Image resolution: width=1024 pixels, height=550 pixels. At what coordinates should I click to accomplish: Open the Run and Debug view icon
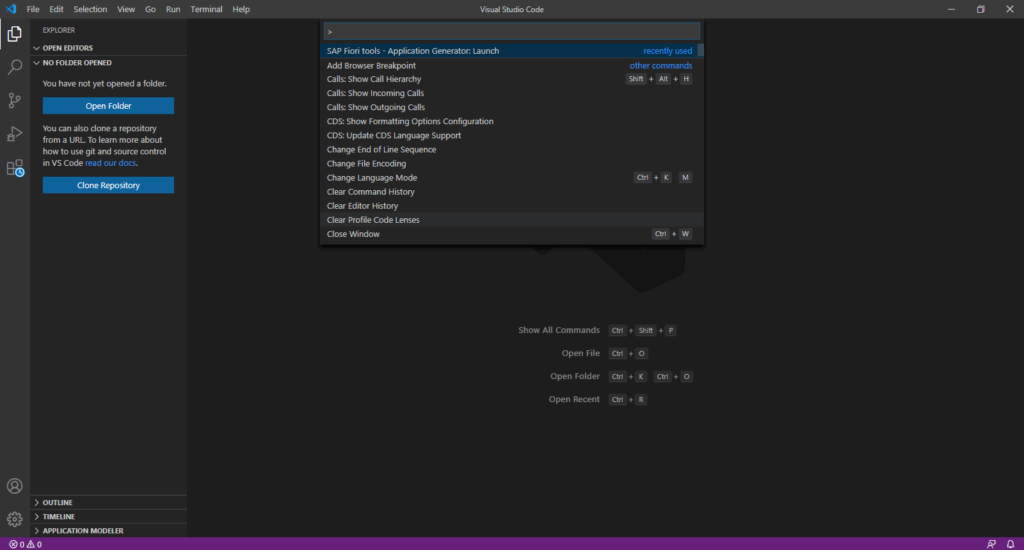(x=14, y=134)
